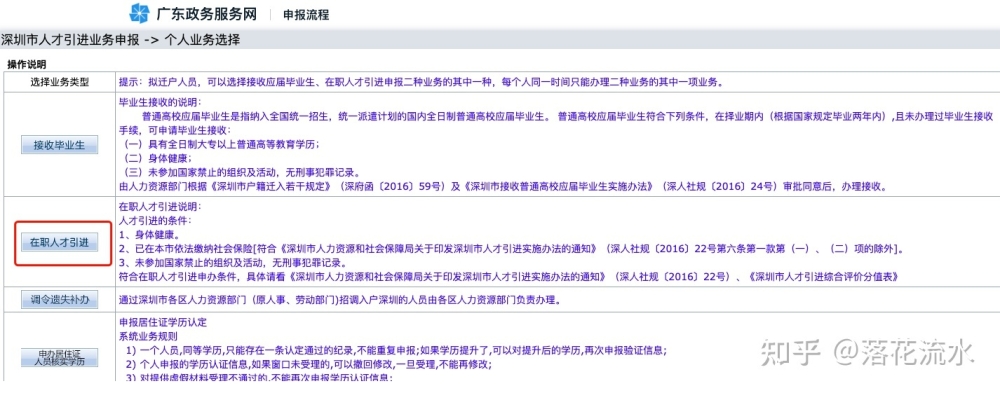Click the 调令遗失补办 button
The height and width of the screenshot is (393, 1000).
click(x=59, y=299)
